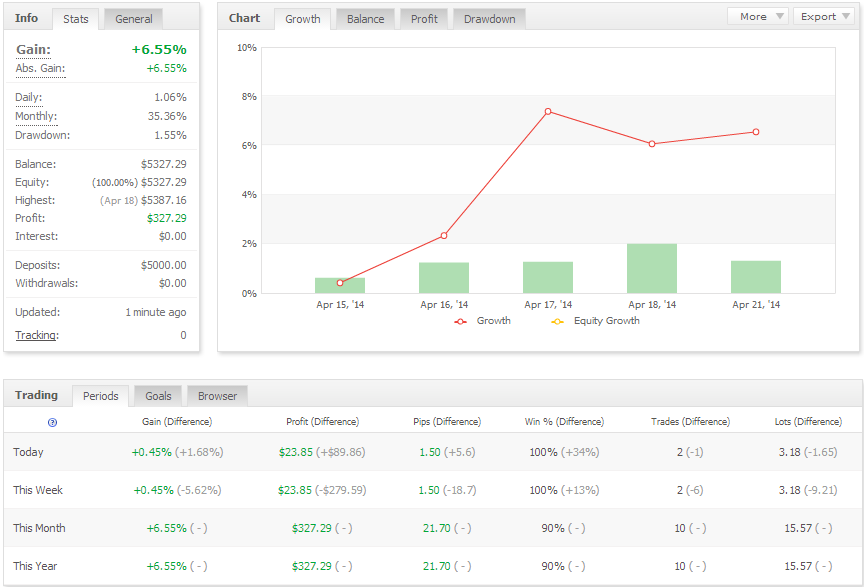This screenshot has height=587, width=864.
Task: Click Today's gain +0.45% (+1.68%)
Action: click(177, 453)
